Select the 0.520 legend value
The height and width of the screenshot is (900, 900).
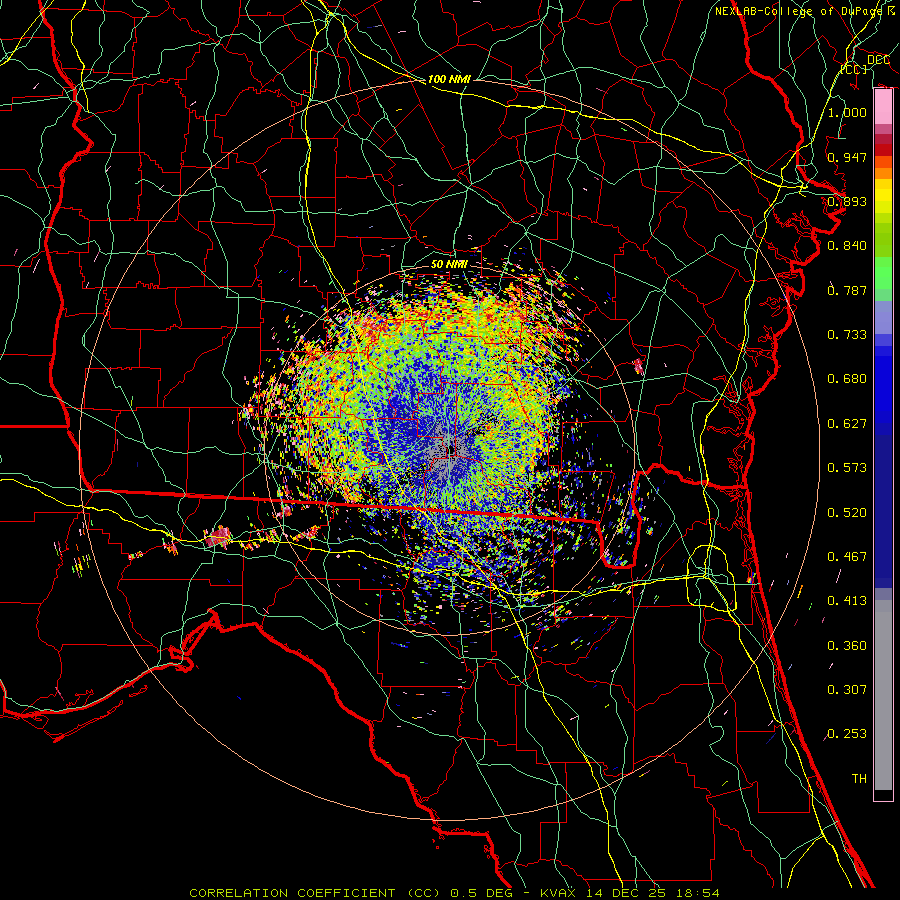(847, 513)
